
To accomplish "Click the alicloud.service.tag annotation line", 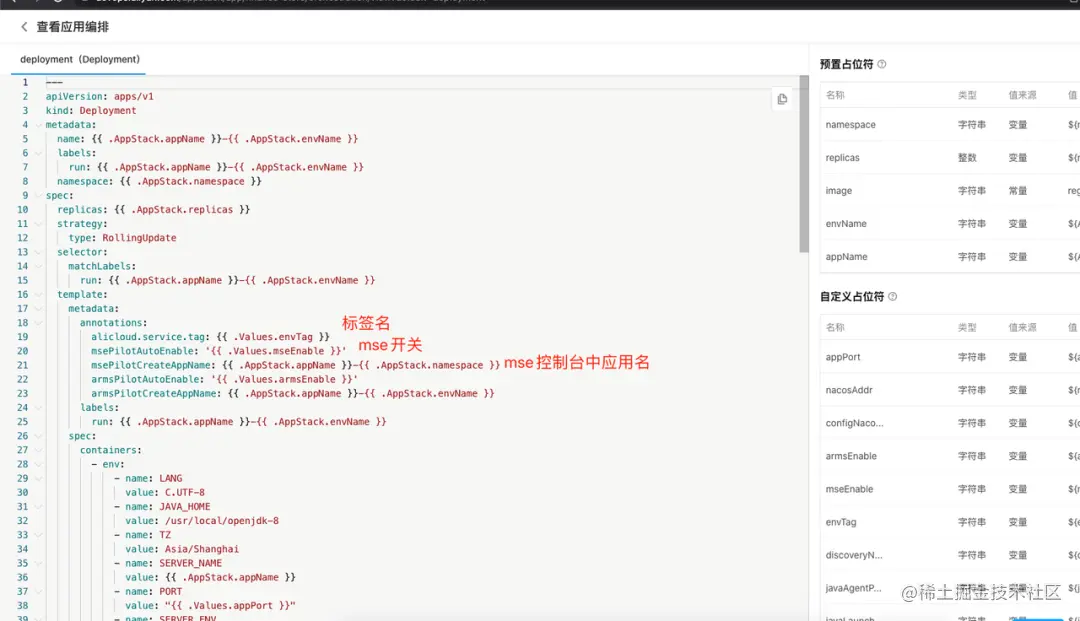I will pos(211,337).
